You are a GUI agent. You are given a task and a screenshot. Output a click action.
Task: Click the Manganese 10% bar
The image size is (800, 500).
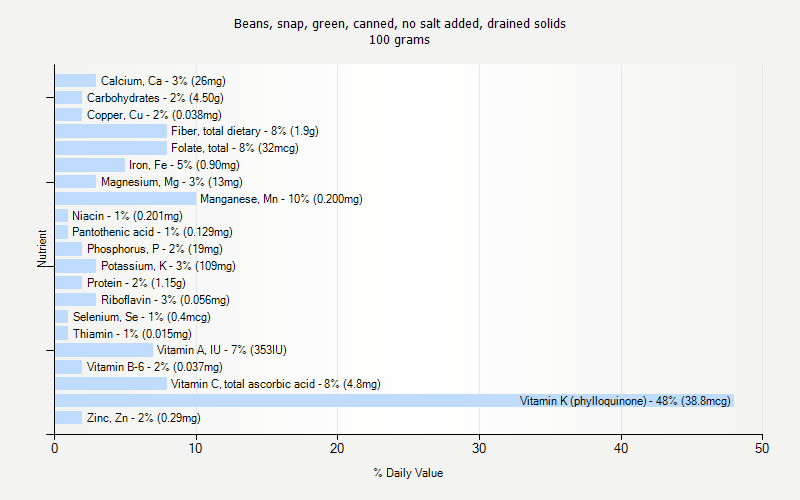126,199
